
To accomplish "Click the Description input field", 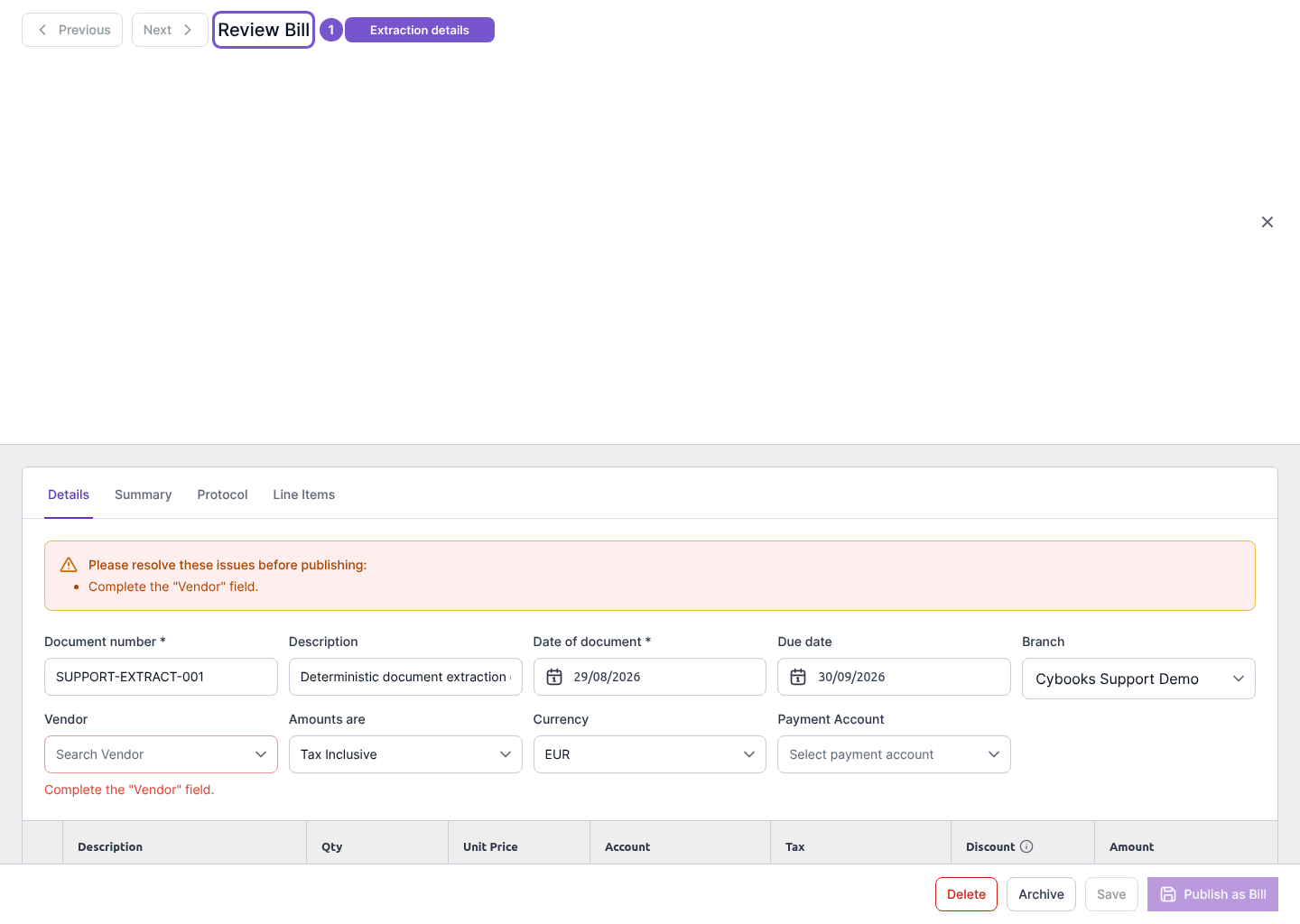I will coord(405,677).
